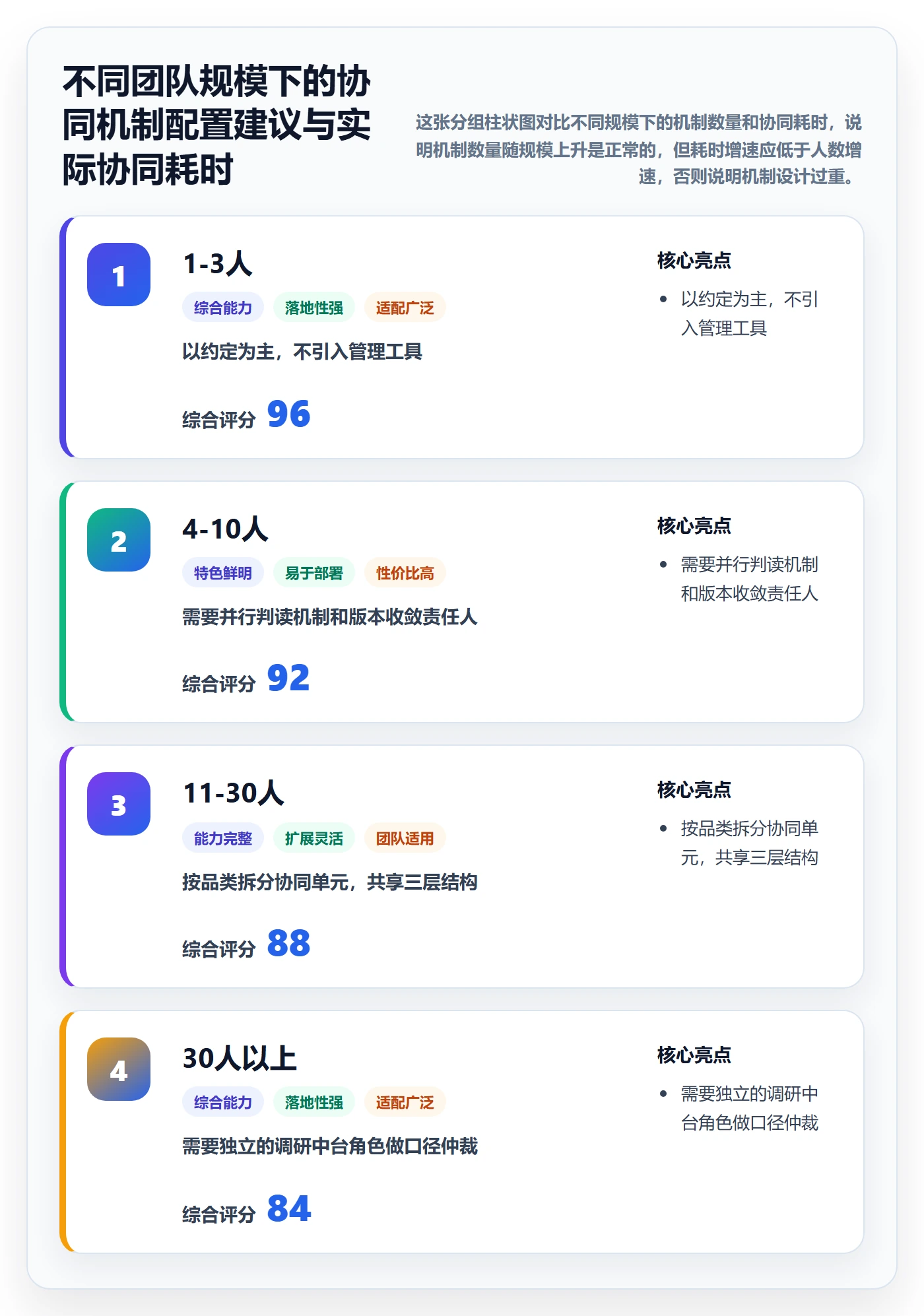Select the 落地性强 tag in the 1-3人 card
This screenshot has width=924, height=1316.
click(314, 308)
